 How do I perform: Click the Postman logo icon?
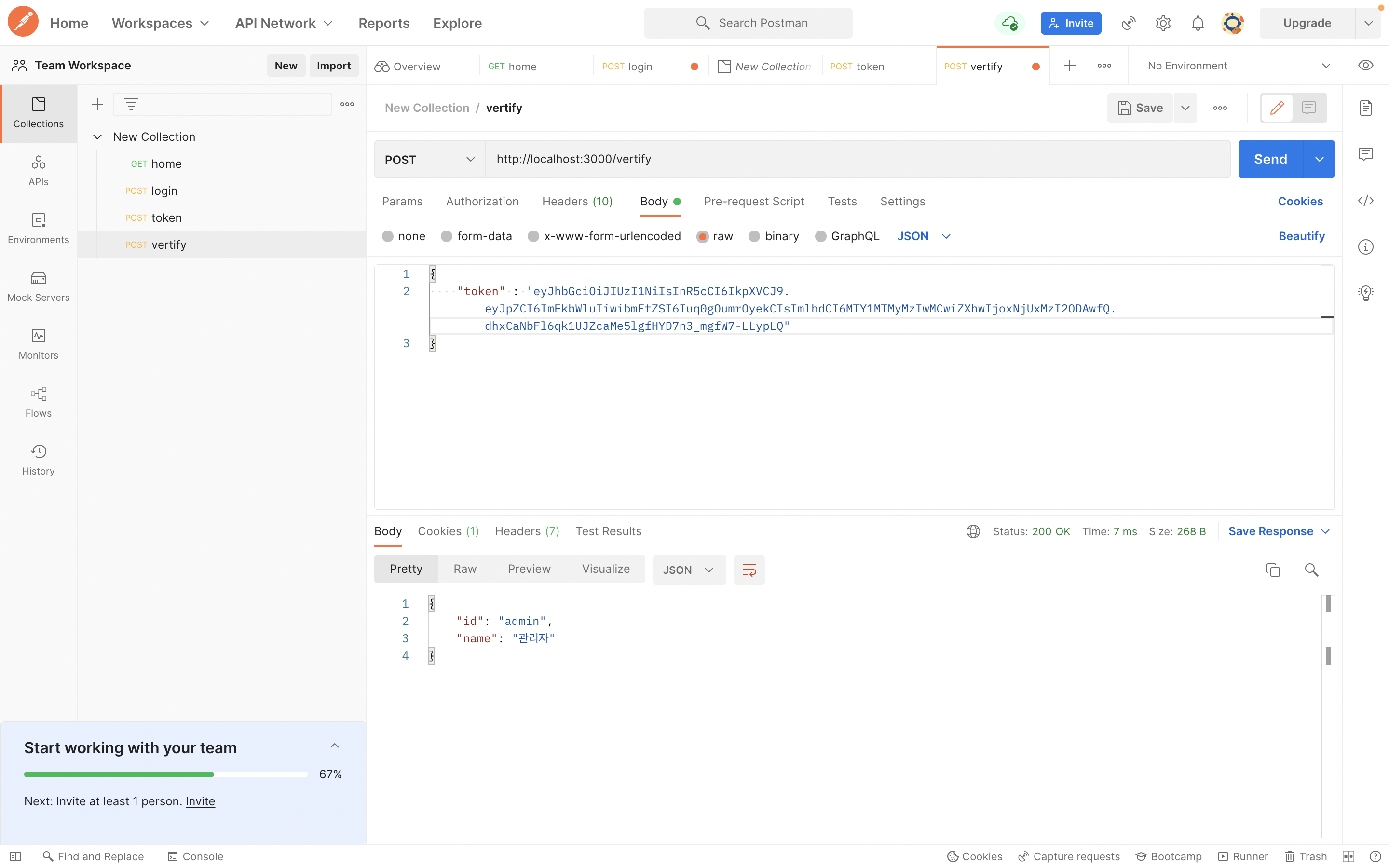click(23, 22)
